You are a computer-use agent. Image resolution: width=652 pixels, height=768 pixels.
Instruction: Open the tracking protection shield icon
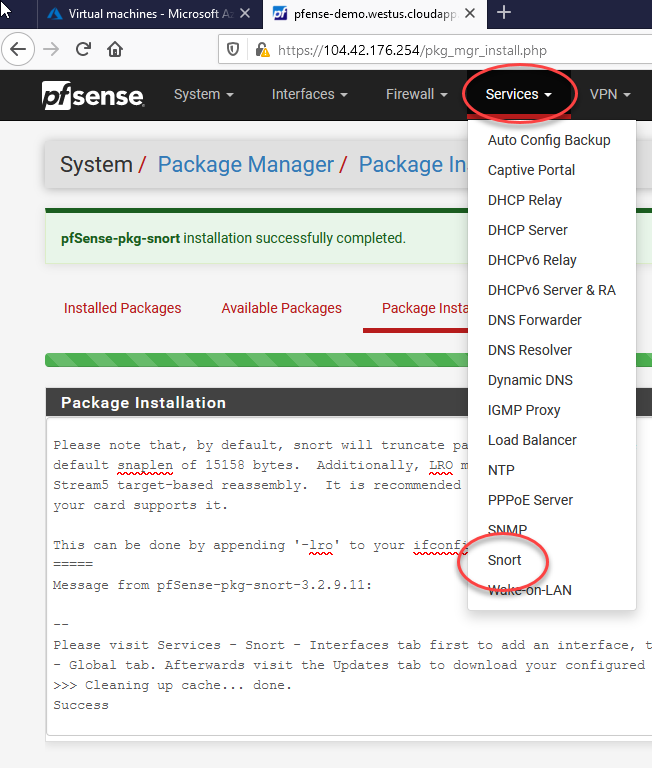pos(233,49)
